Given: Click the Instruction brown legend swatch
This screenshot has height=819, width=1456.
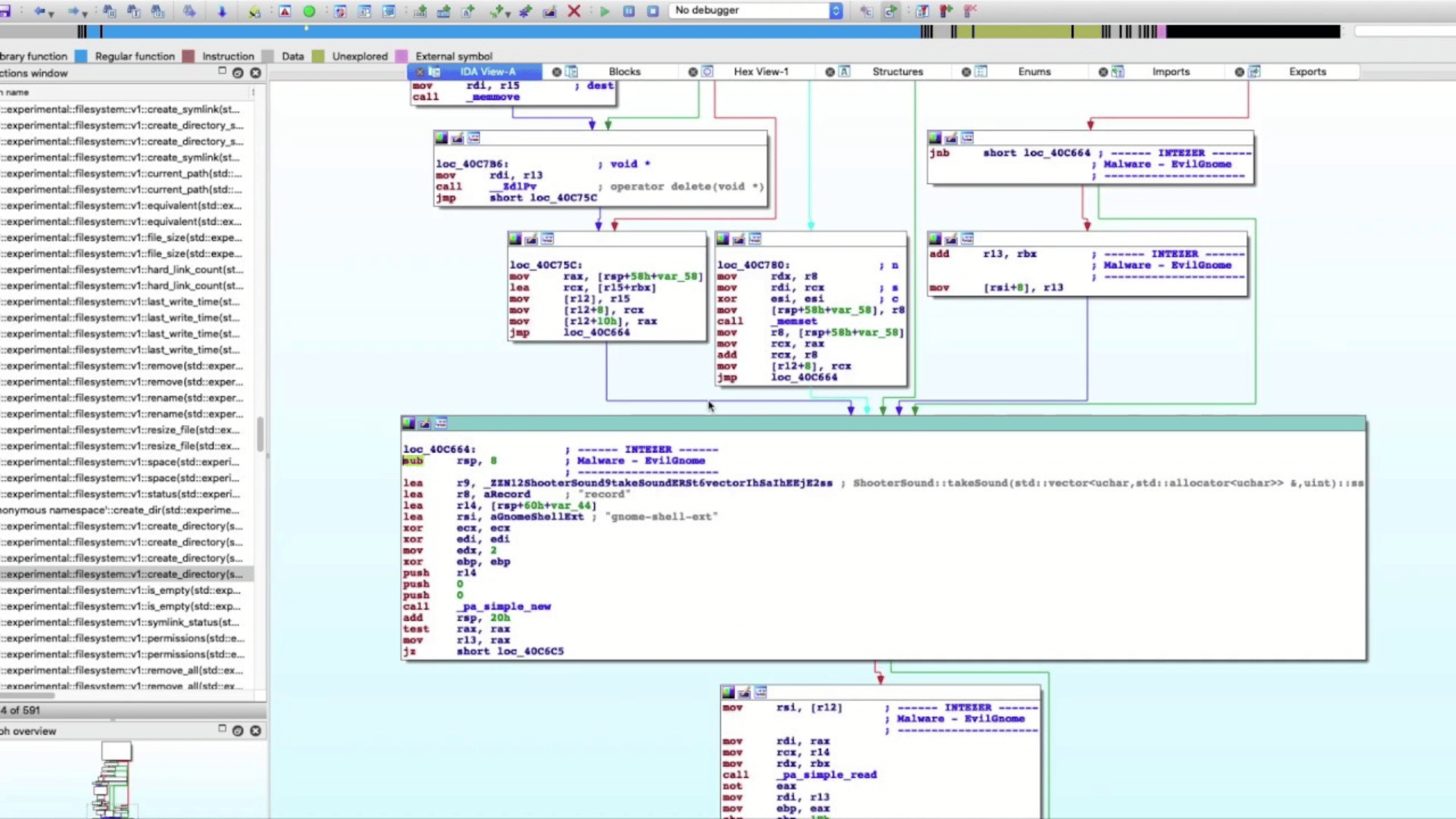Looking at the screenshot, I should click(x=188, y=57).
